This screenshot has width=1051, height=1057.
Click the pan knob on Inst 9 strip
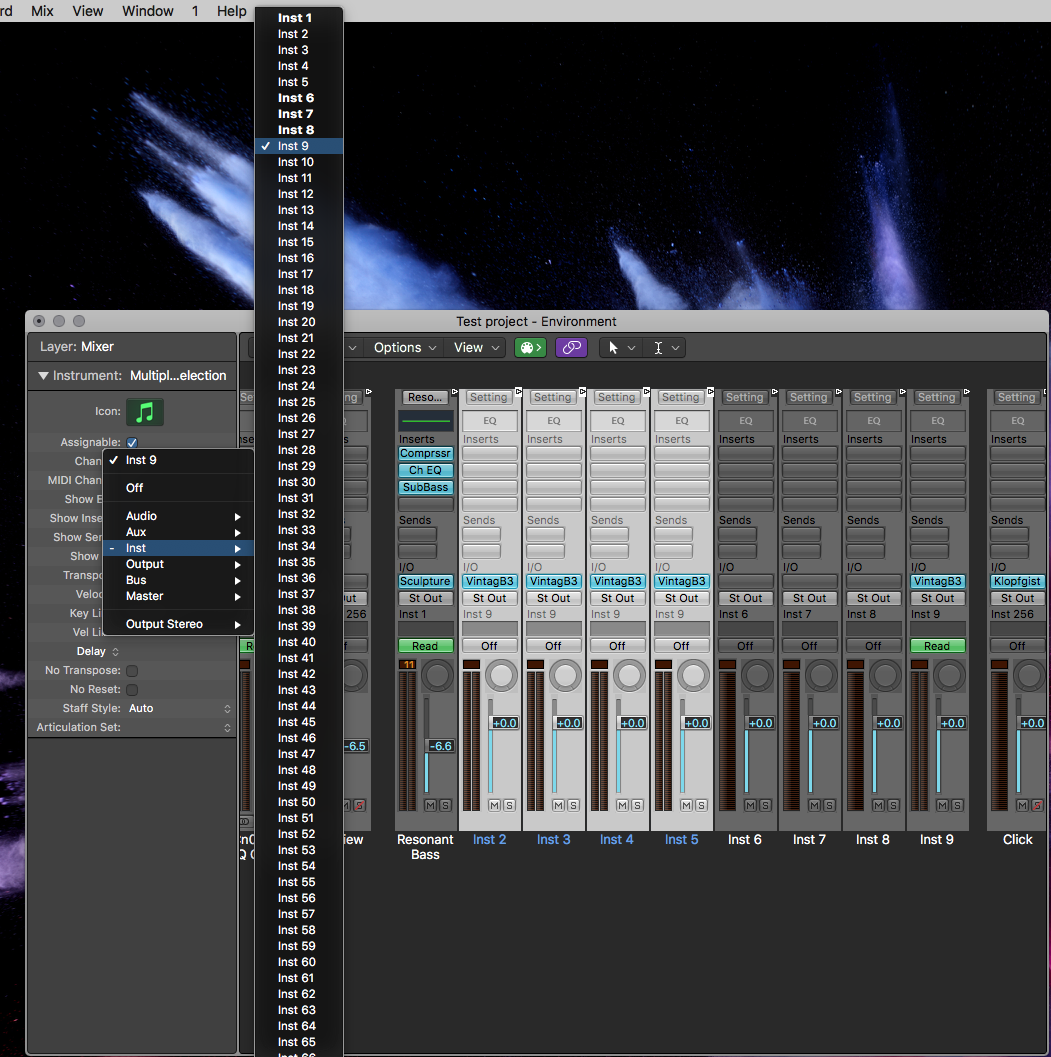pyautogui.click(x=949, y=675)
